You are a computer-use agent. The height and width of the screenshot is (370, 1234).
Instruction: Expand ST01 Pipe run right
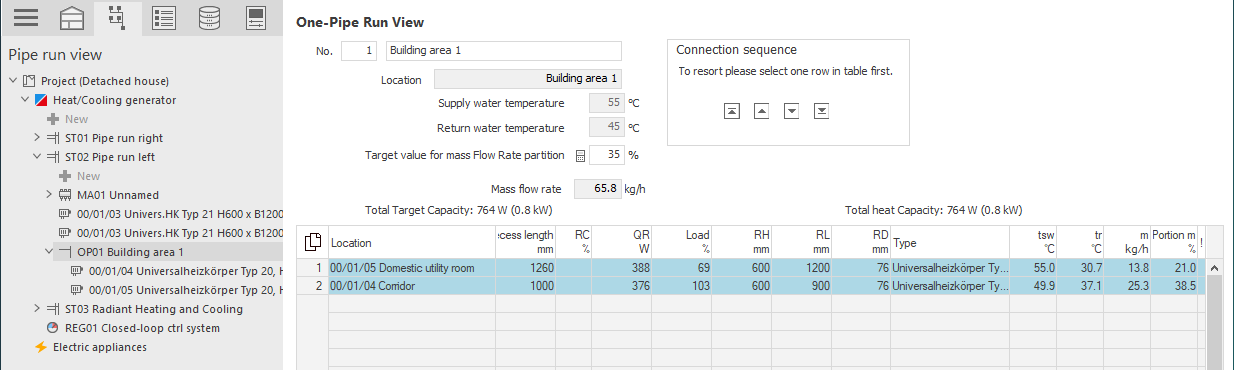pyautogui.click(x=37, y=138)
